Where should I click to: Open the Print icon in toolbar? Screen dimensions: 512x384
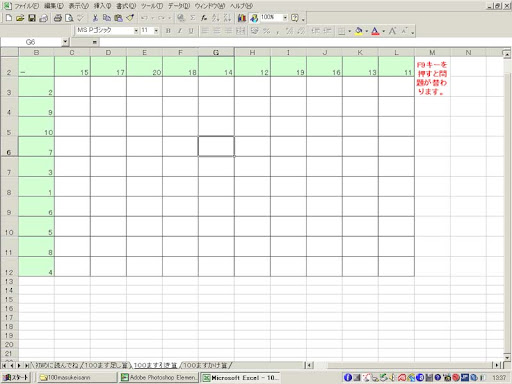(x=58, y=18)
